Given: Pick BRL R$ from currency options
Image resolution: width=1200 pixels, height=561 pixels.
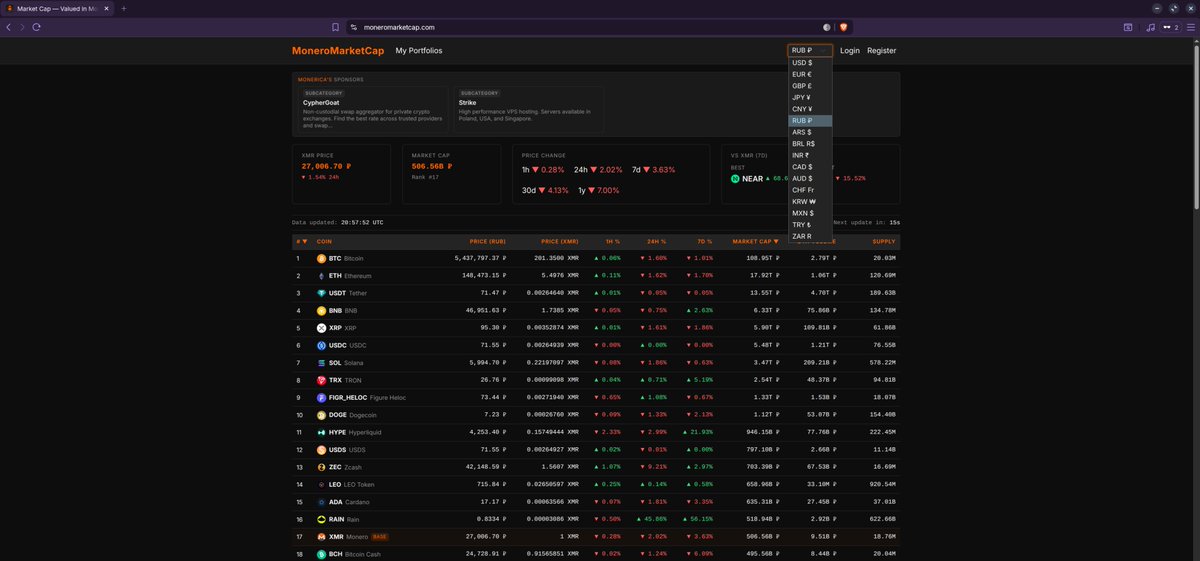Looking at the screenshot, I should tap(810, 144).
